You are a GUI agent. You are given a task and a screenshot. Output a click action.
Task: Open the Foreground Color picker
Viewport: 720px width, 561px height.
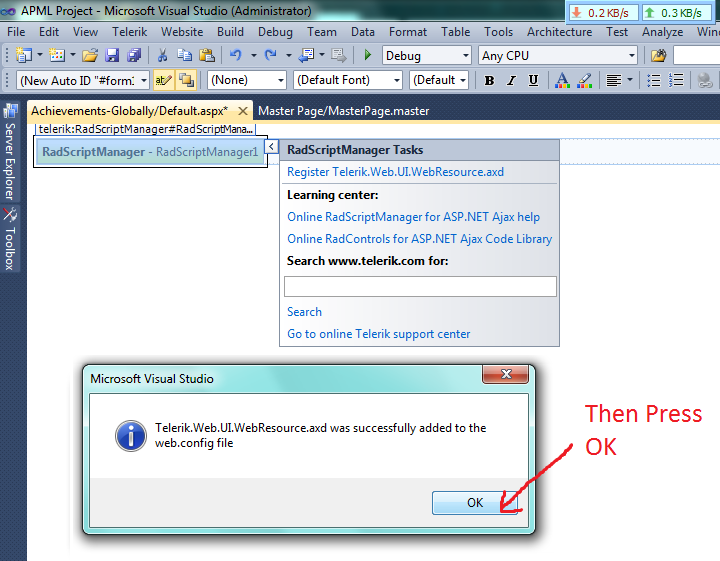[562, 80]
